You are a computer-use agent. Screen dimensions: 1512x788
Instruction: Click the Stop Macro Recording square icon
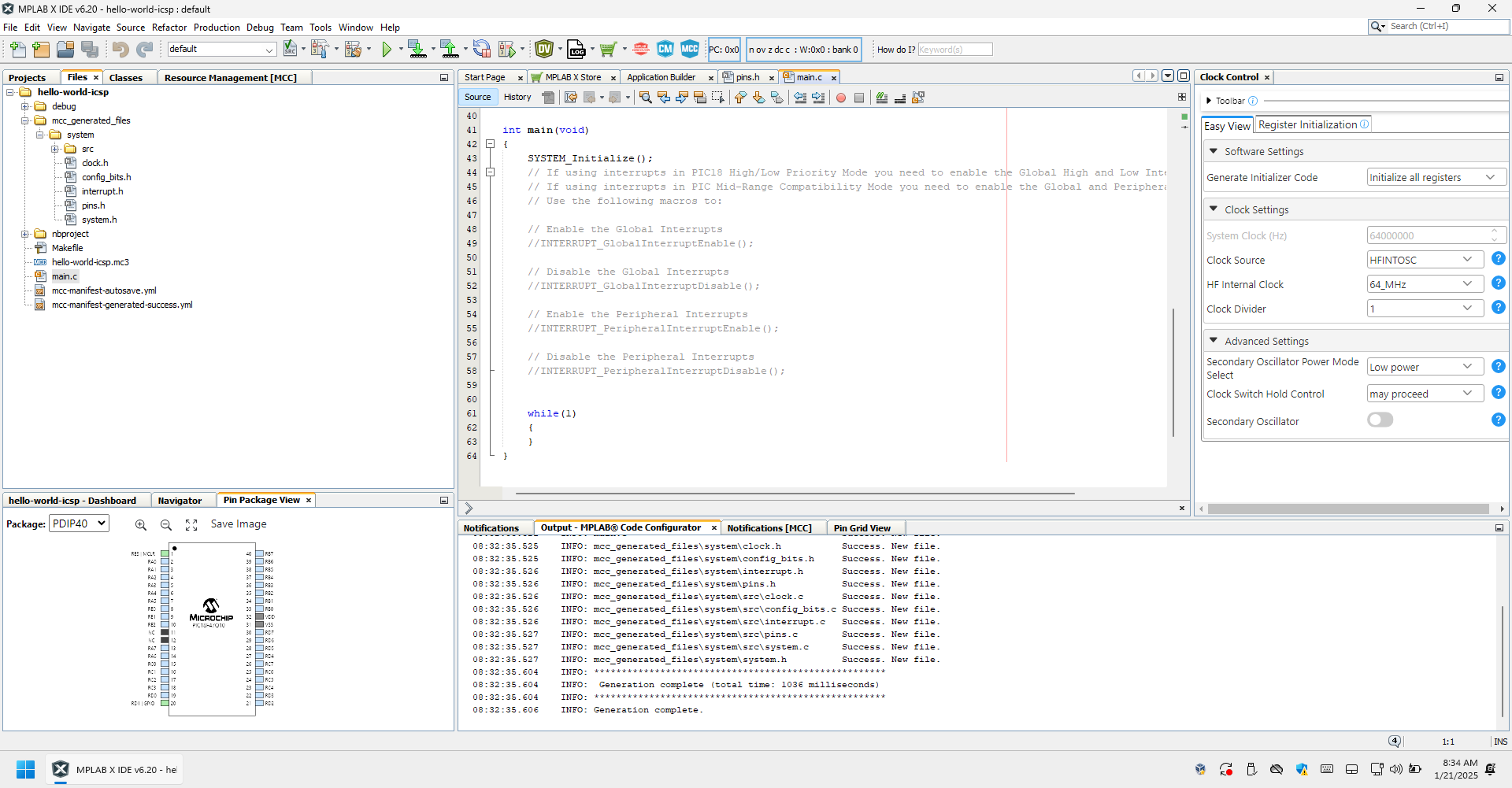(859, 98)
